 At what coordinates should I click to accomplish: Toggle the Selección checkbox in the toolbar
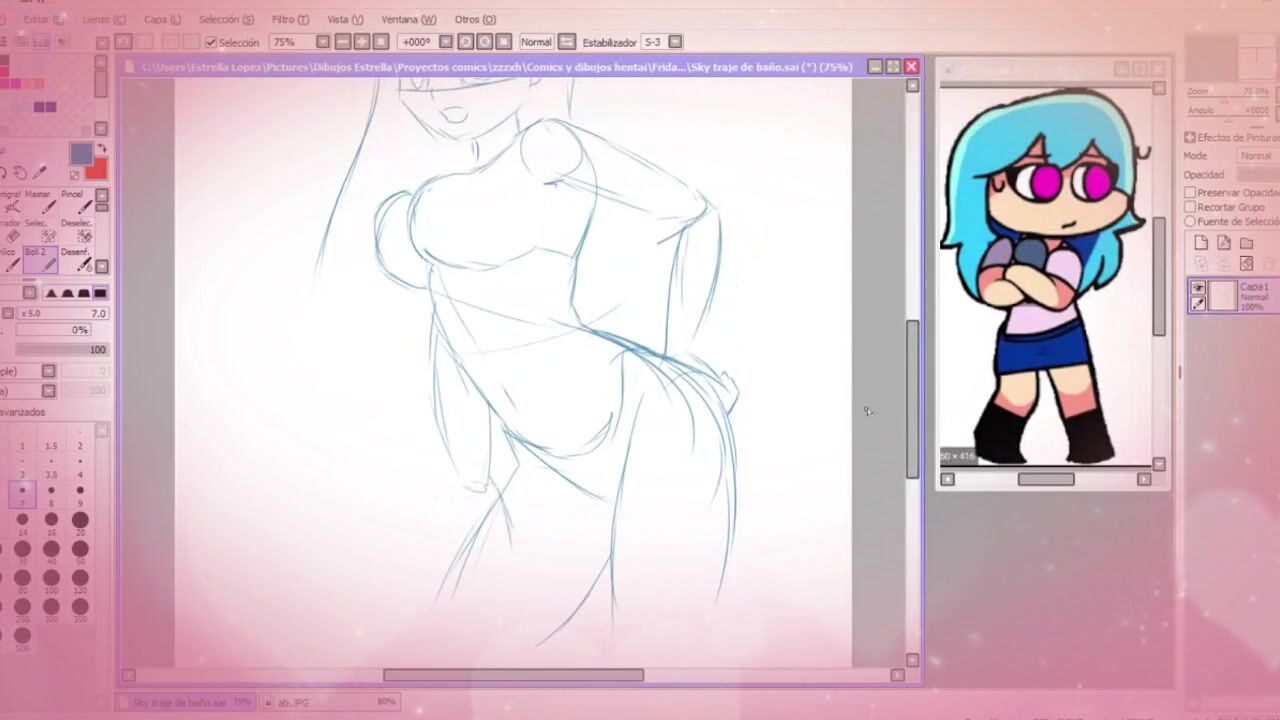click(211, 42)
